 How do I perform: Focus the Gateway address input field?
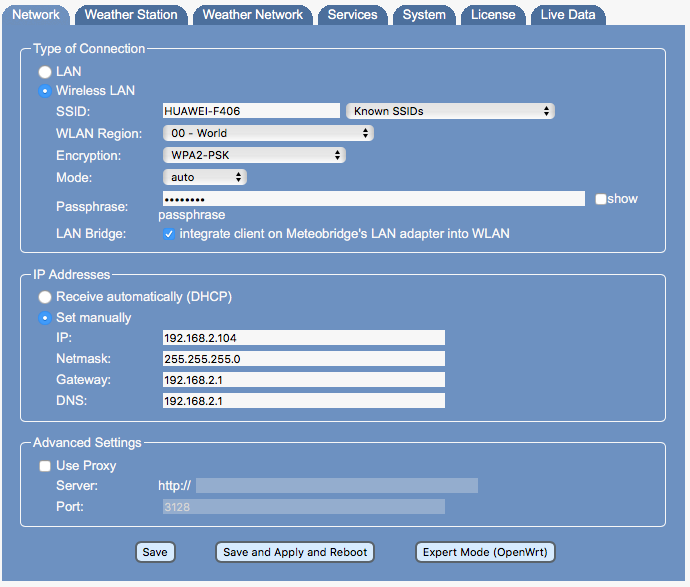303,380
